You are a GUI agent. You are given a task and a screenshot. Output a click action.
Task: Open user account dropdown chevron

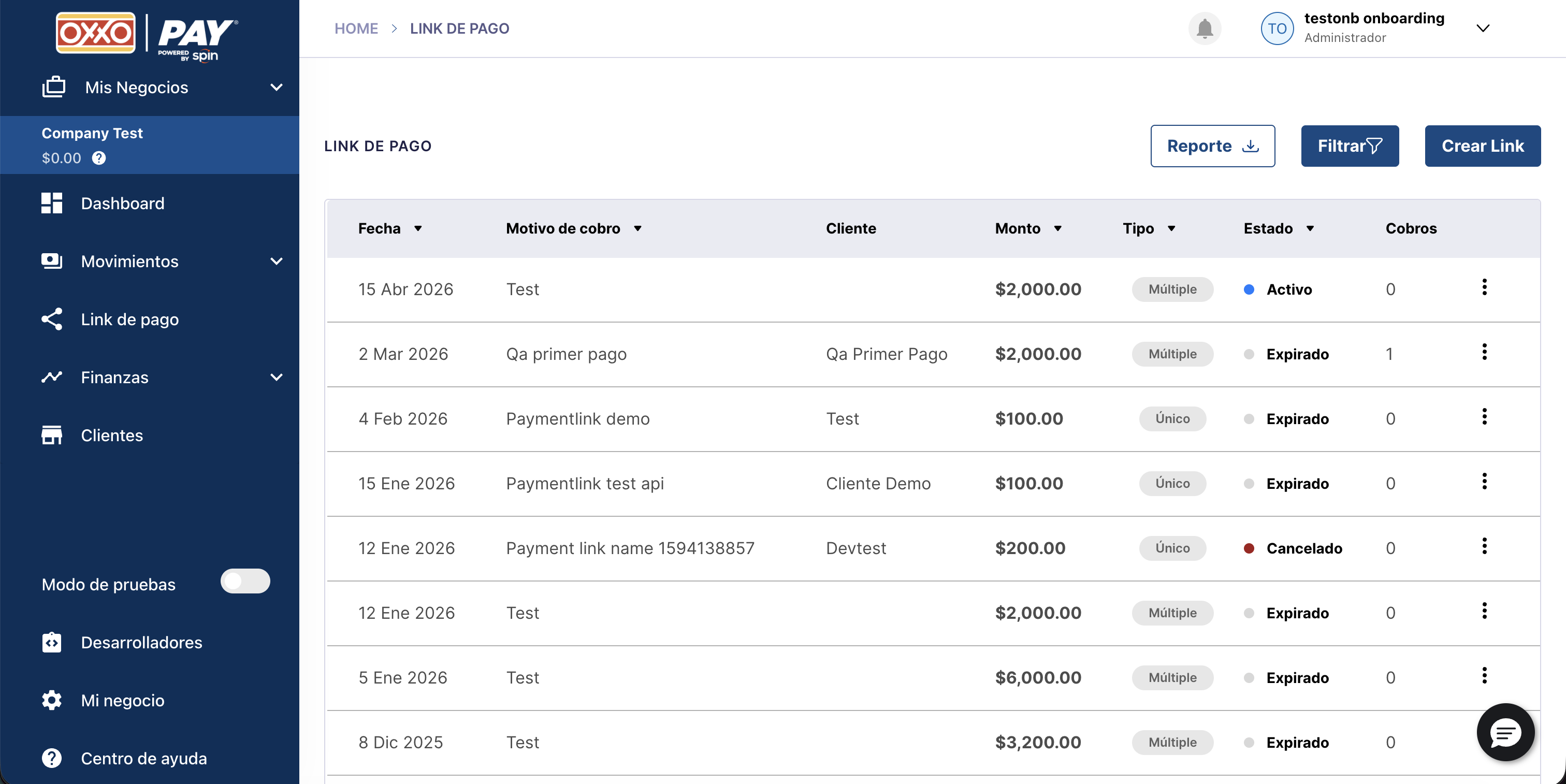click(x=1483, y=28)
